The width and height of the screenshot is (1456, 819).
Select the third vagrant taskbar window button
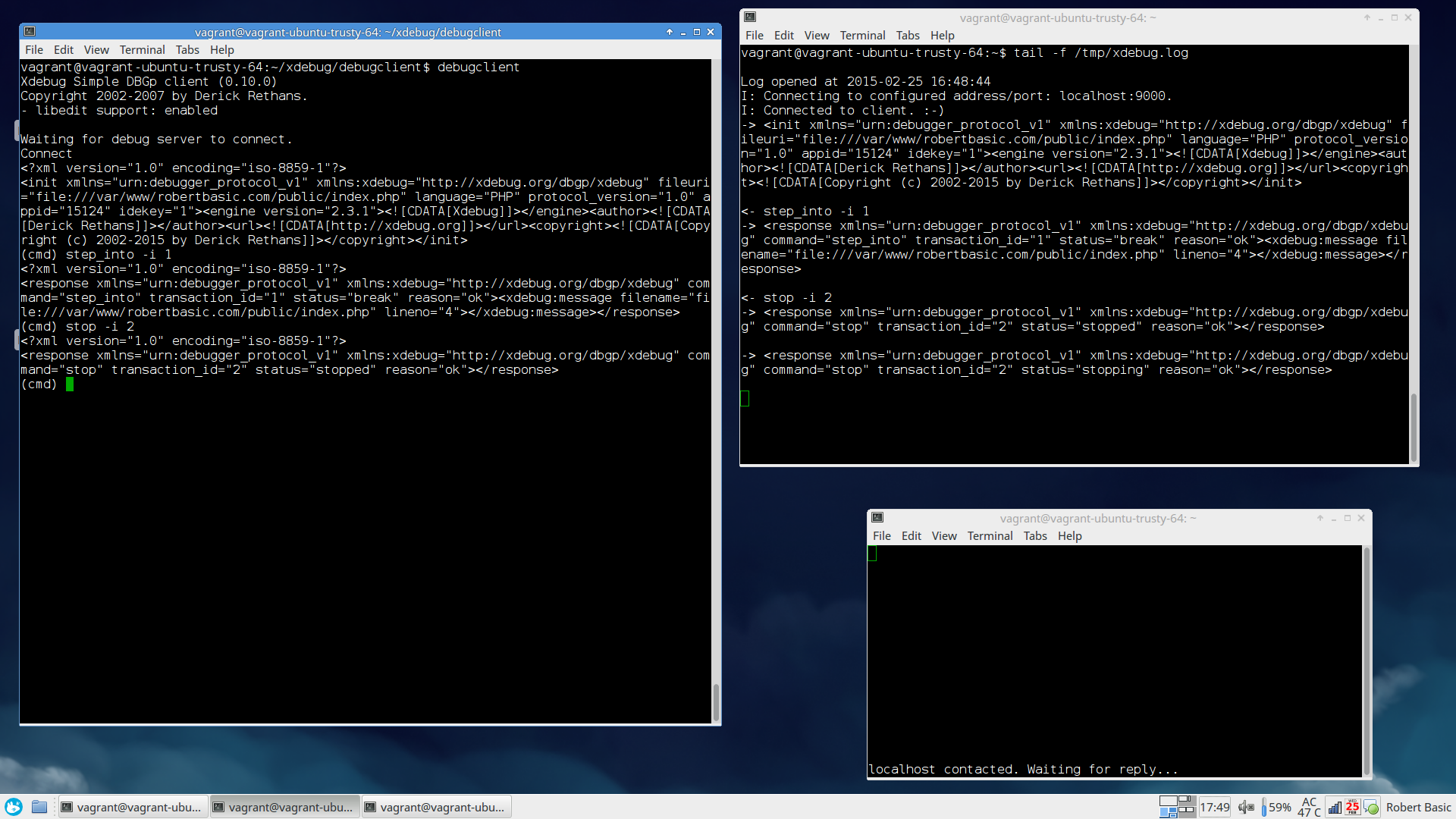click(x=436, y=807)
